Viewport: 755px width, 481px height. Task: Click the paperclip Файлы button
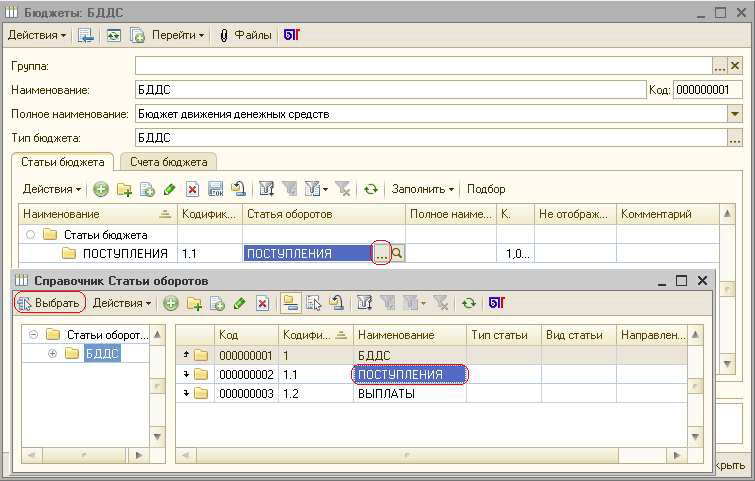[245, 35]
